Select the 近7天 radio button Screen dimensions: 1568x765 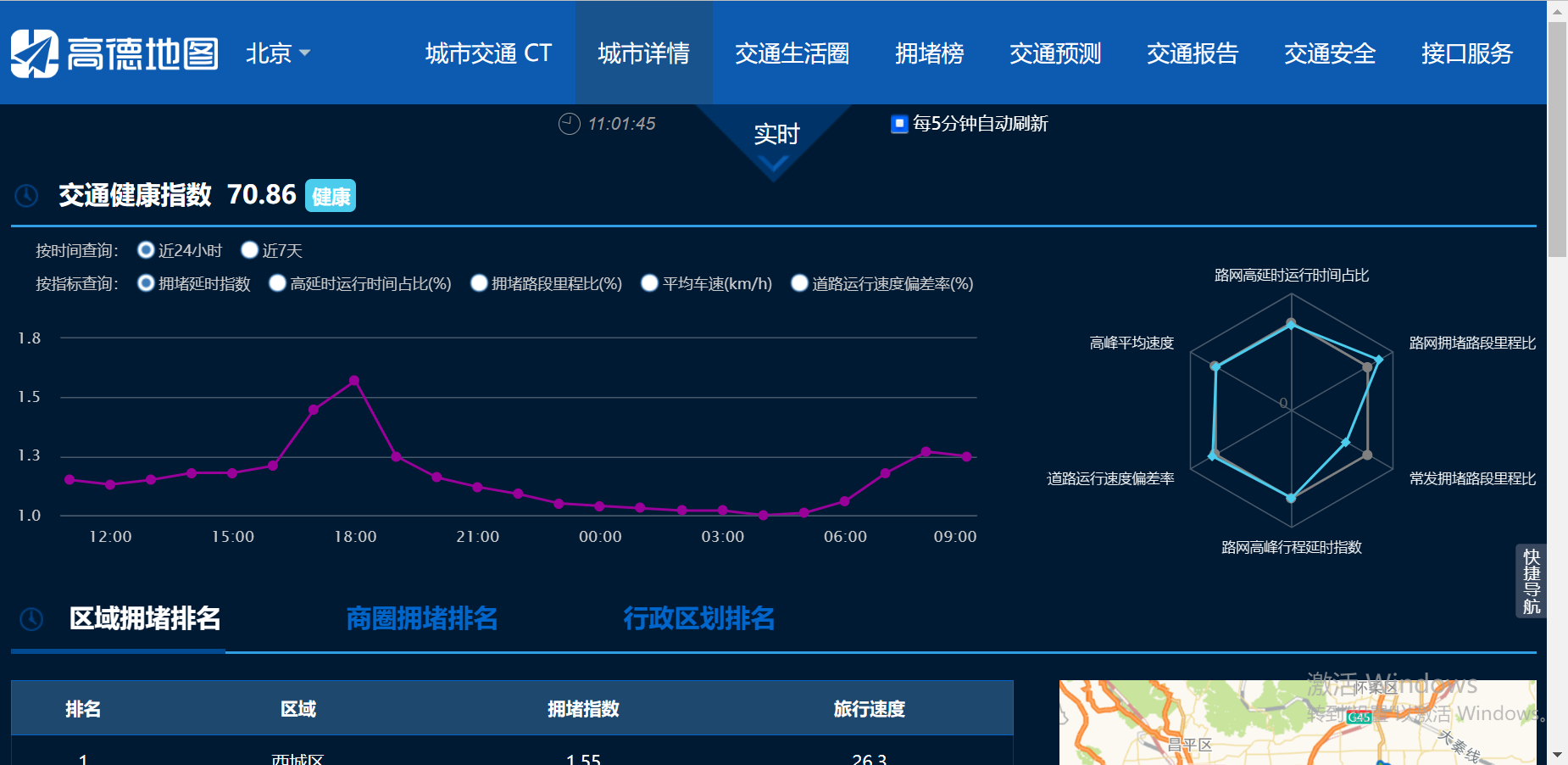click(x=249, y=250)
